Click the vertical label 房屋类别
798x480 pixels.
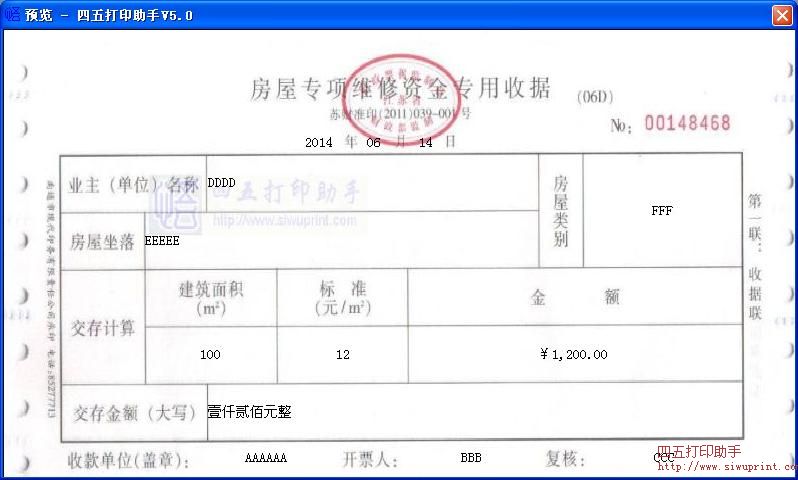pyautogui.click(x=560, y=211)
